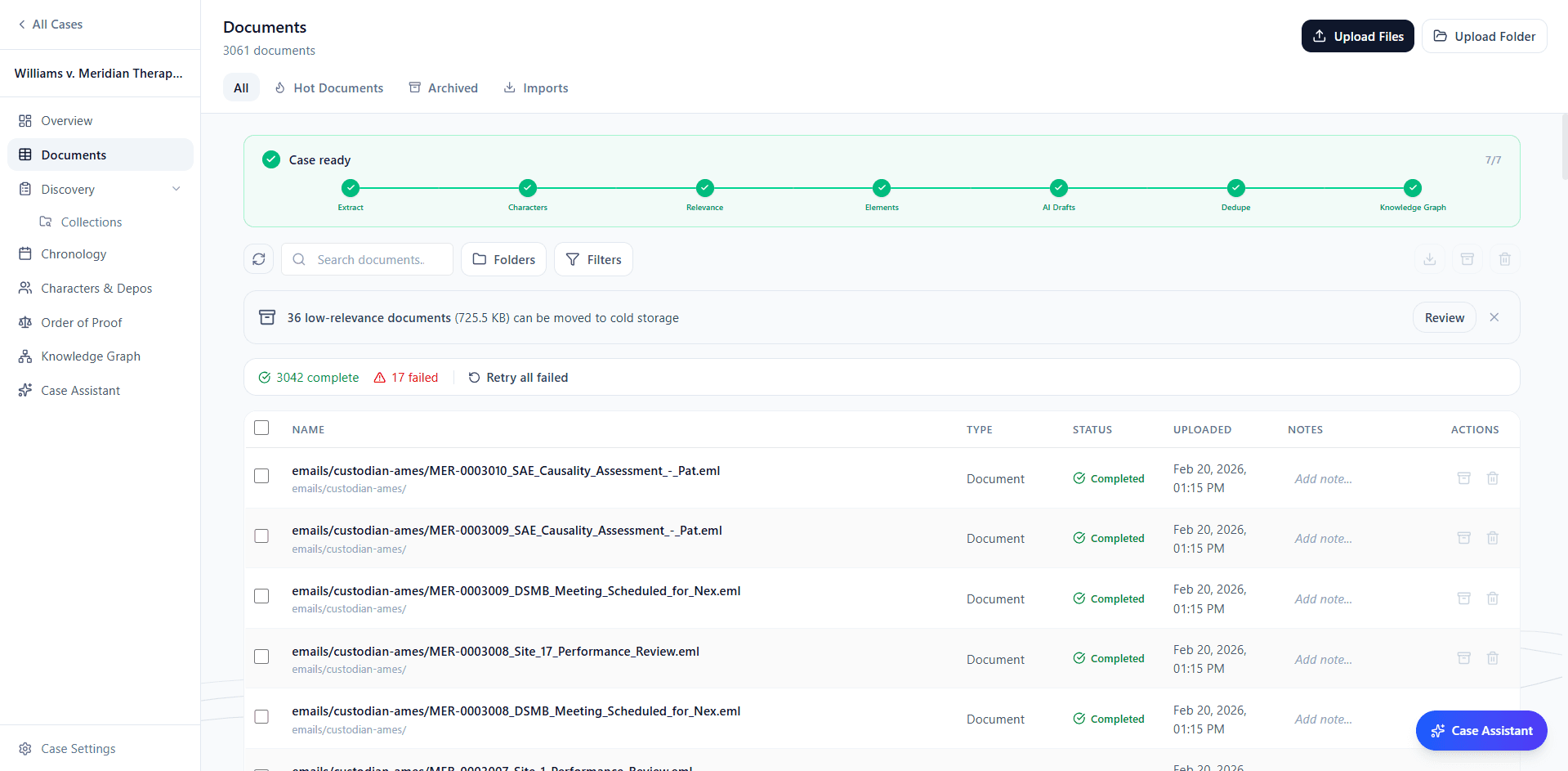Archive the MER-0003010 SAE Causality email

pyautogui.click(x=1463, y=477)
